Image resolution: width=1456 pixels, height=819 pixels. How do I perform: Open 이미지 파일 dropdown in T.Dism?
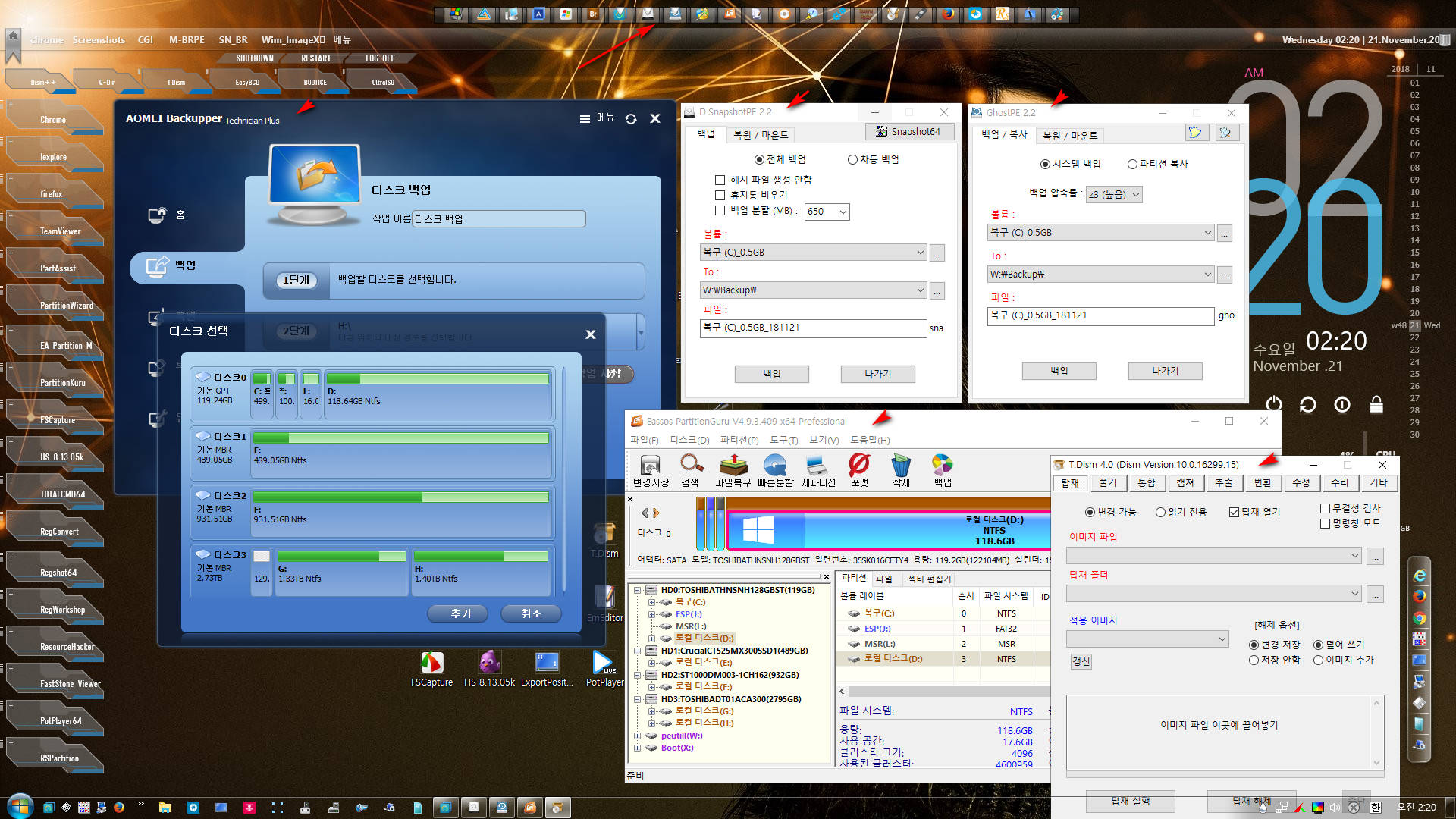[1354, 556]
